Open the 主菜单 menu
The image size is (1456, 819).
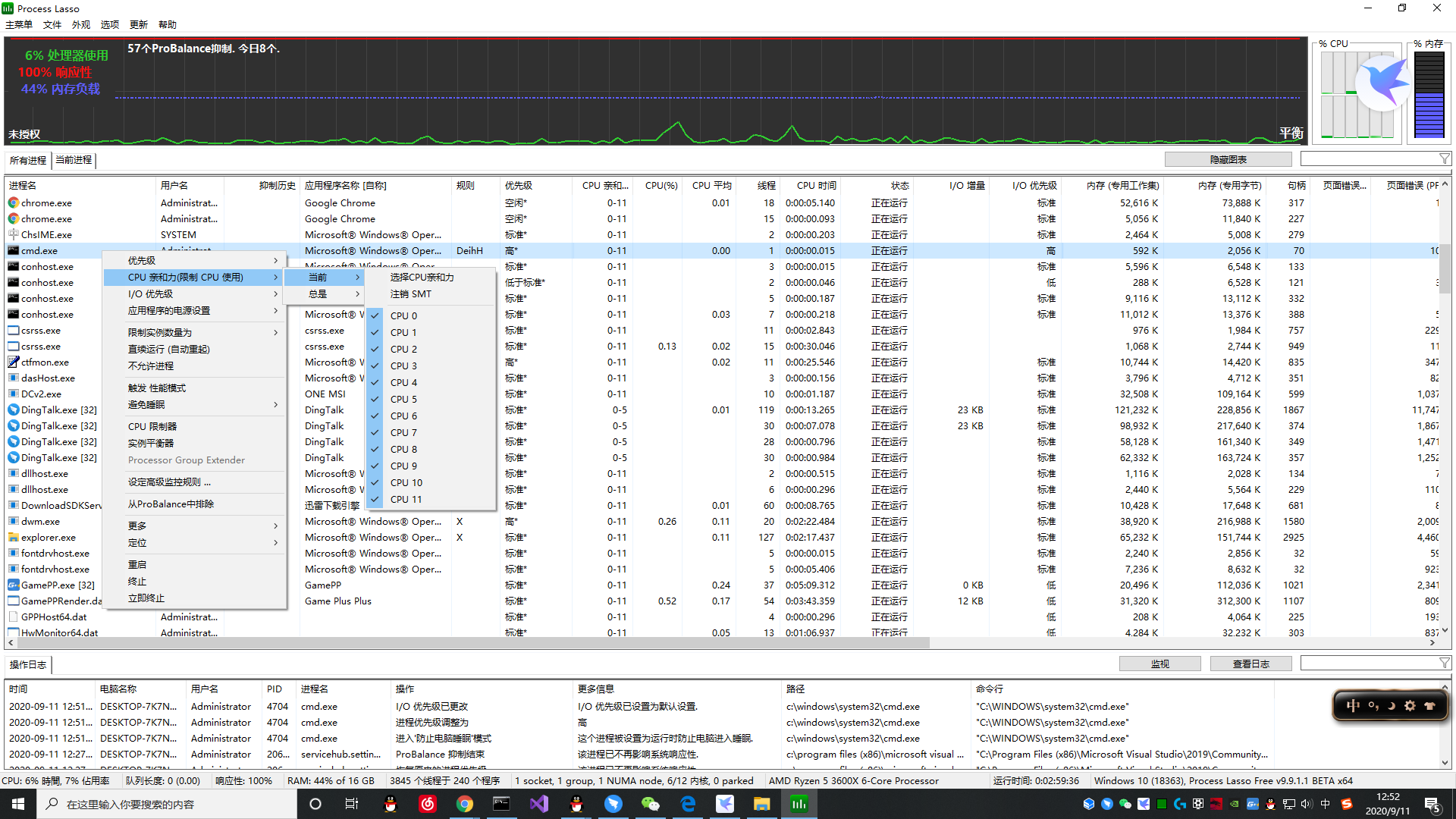[x=19, y=24]
